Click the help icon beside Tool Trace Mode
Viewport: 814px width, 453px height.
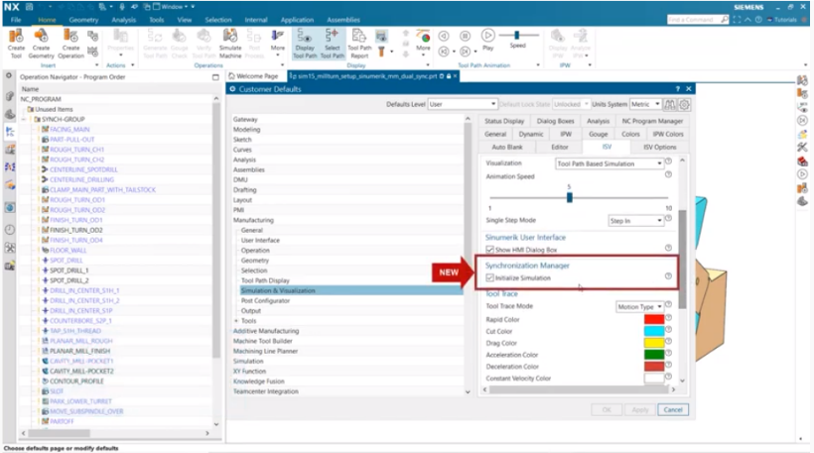(669, 305)
